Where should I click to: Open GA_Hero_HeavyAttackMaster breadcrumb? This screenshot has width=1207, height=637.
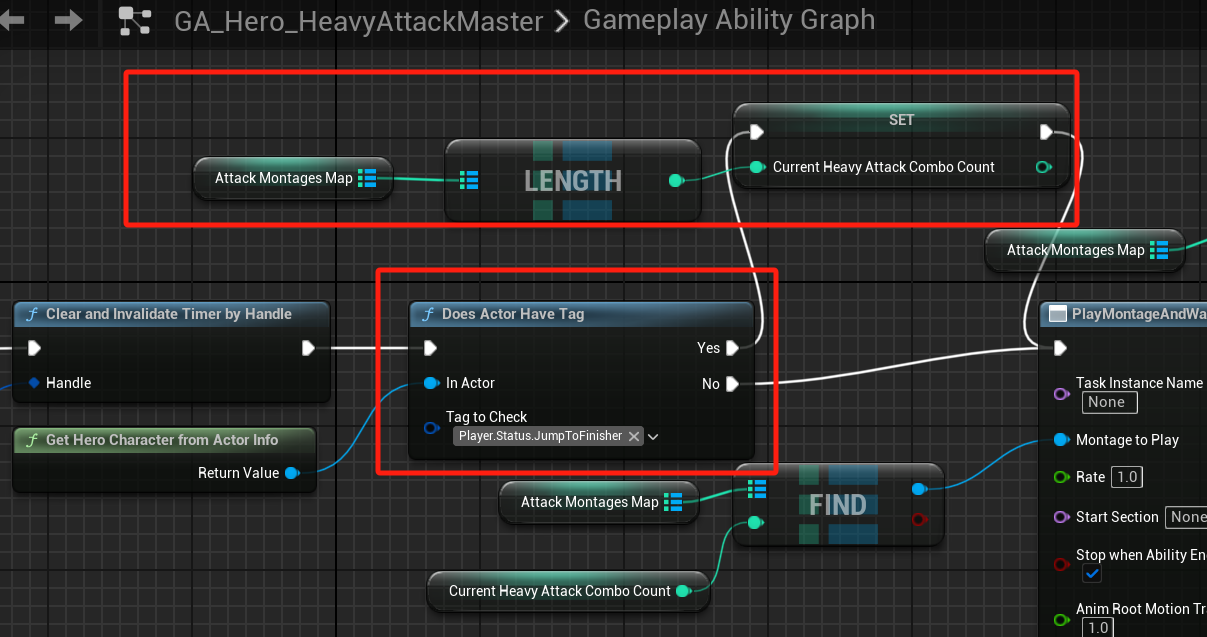click(359, 20)
